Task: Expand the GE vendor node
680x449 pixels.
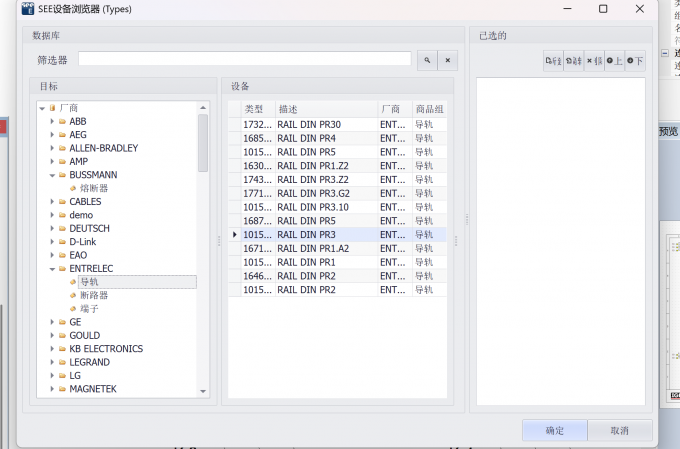Action: click(52, 322)
